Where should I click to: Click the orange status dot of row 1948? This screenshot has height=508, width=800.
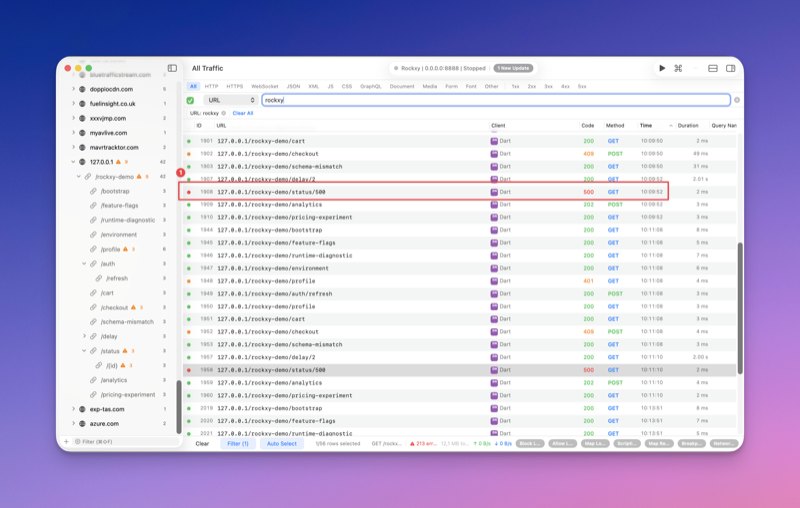pos(189,281)
